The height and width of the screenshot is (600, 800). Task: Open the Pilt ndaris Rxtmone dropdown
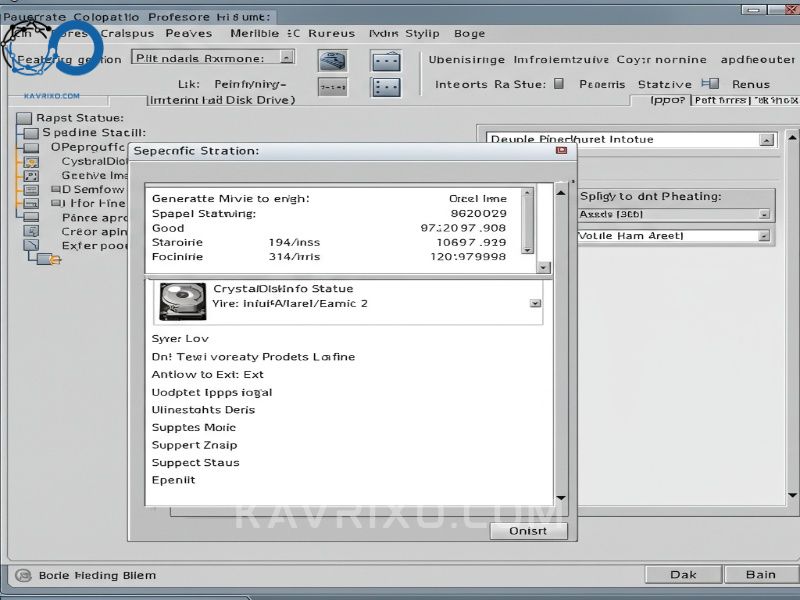(x=285, y=58)
